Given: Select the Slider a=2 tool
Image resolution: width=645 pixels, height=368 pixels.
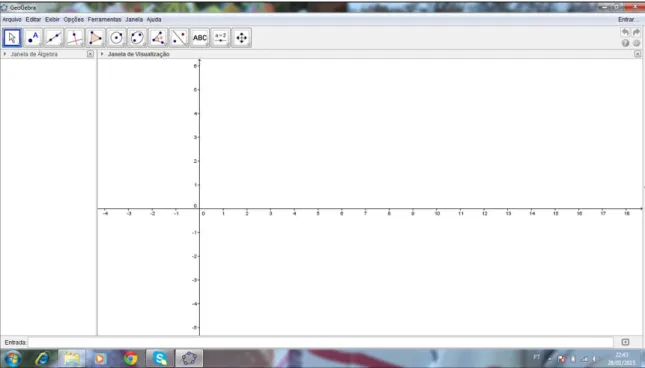Looking at the screenshot, I should [220, 38].
